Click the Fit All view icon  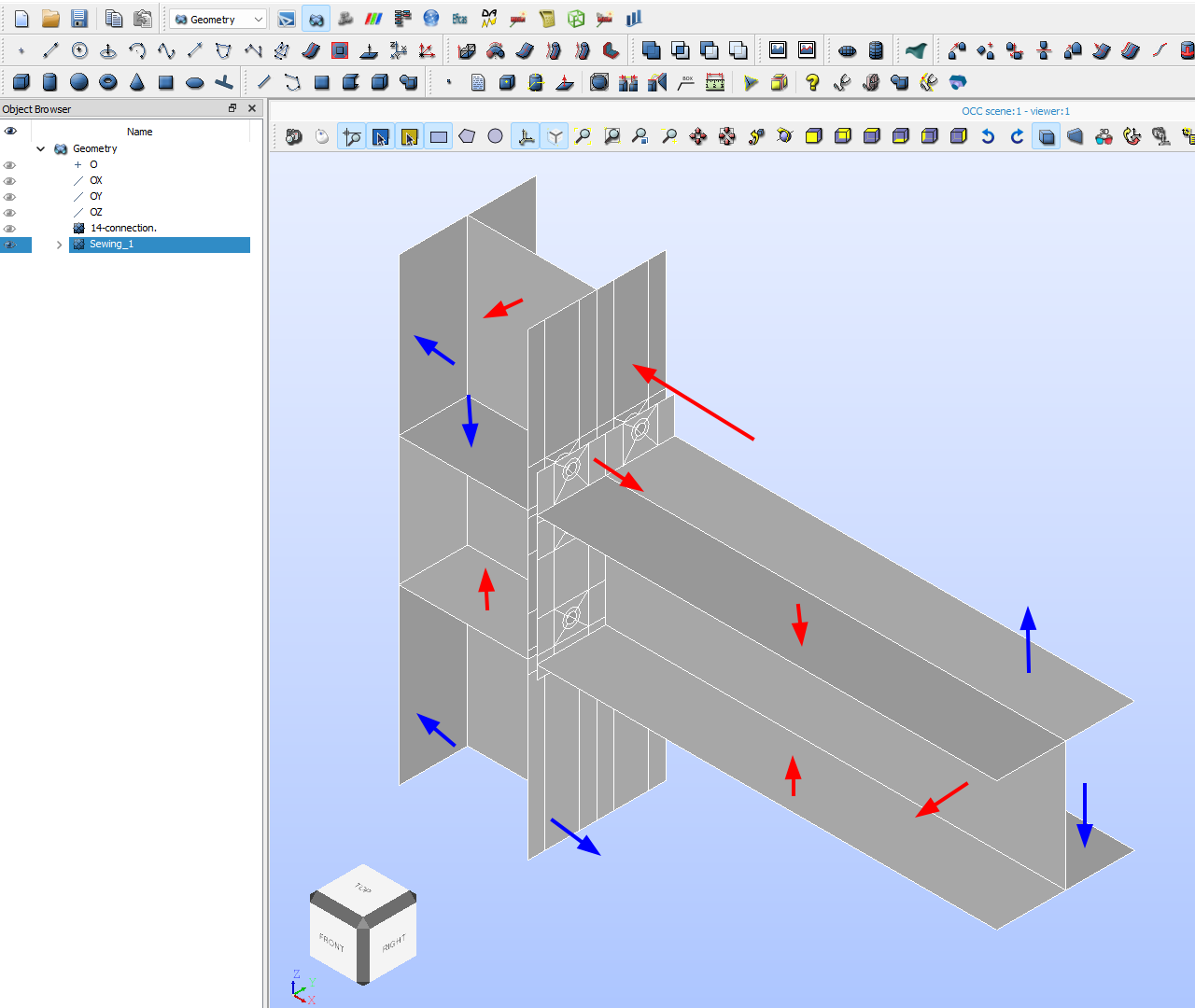tap(583, 137)
